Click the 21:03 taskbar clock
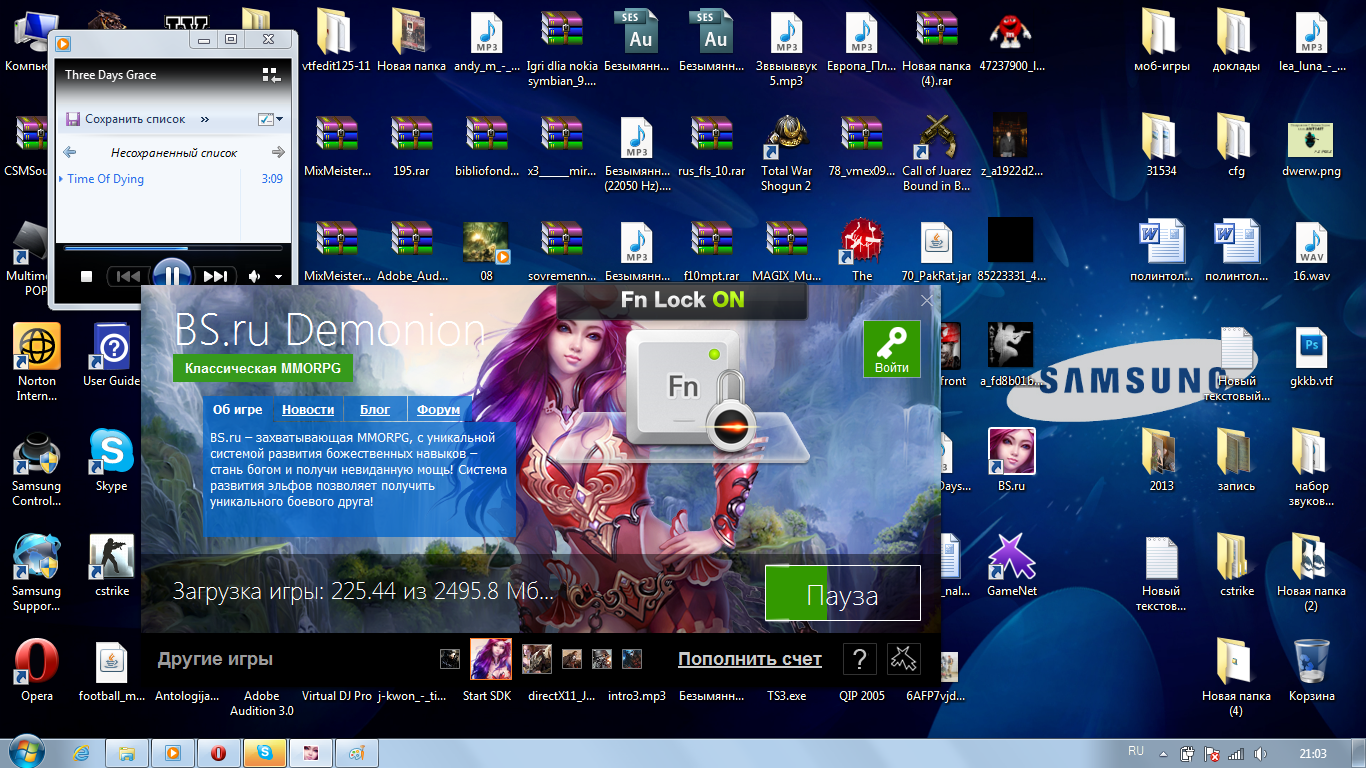 pyautogui.click(x=1313, y=753)
